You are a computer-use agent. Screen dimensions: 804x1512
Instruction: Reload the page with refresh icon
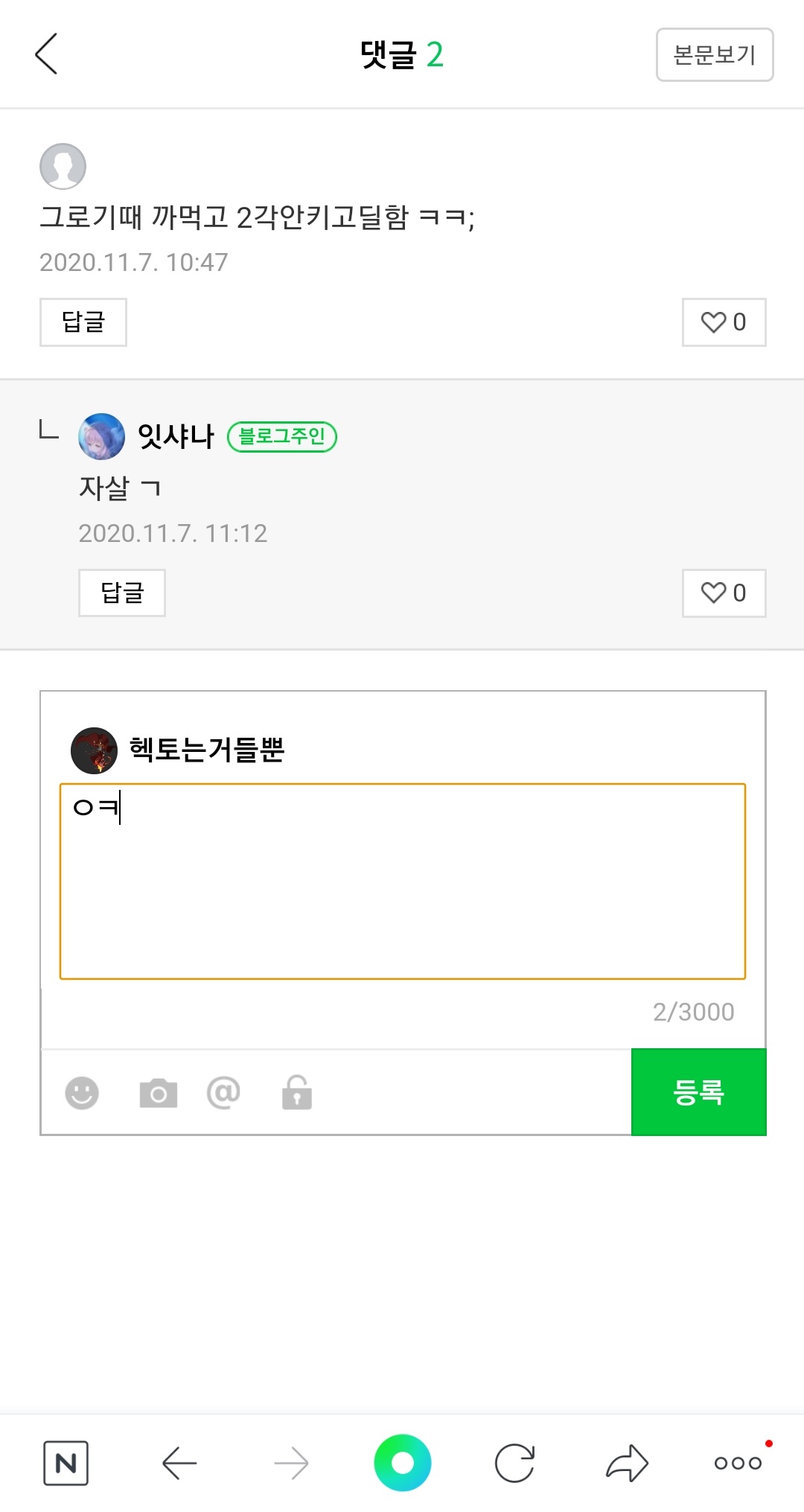[514, 1463]
